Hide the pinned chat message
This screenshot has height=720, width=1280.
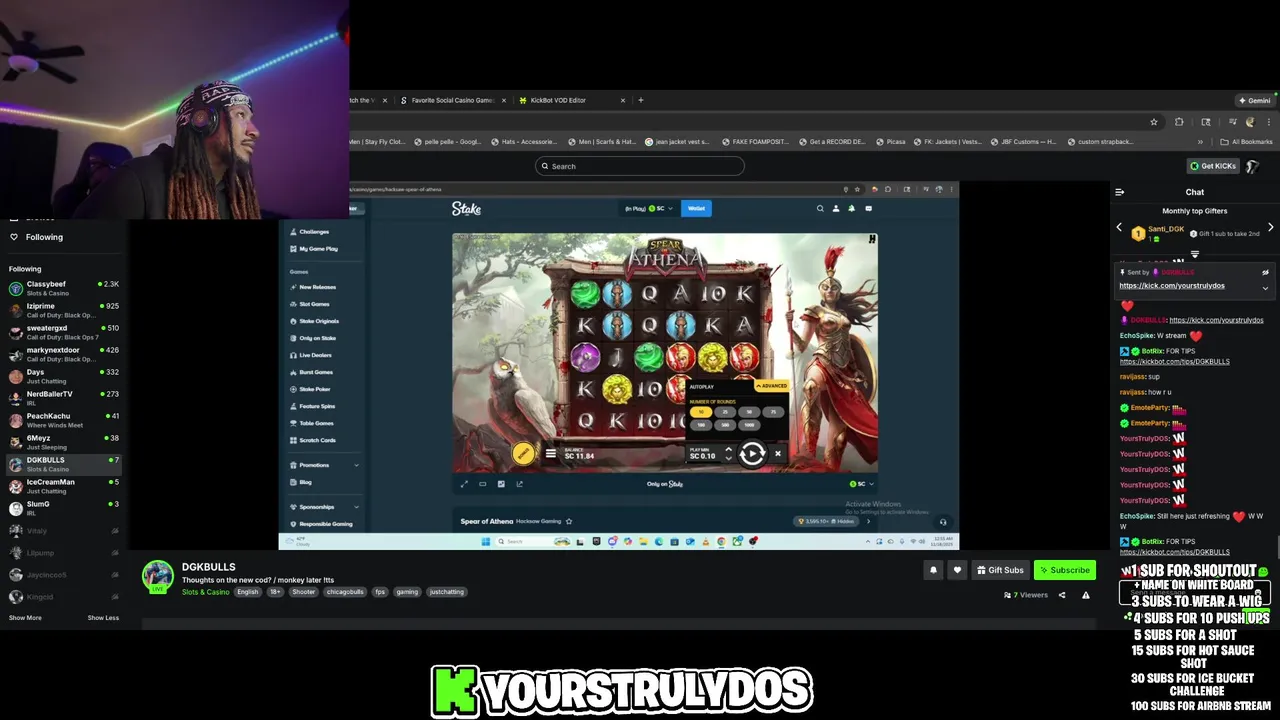[x=1265, y=272]
